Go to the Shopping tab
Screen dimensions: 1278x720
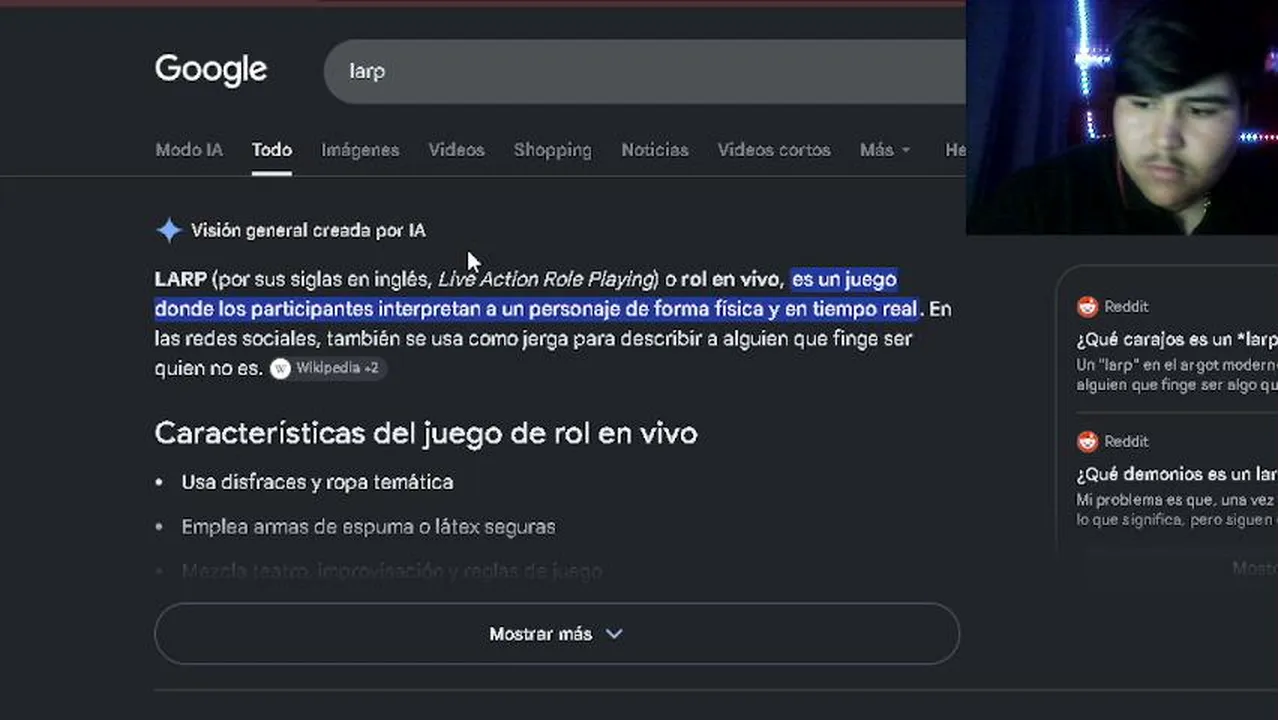(552, 150)
